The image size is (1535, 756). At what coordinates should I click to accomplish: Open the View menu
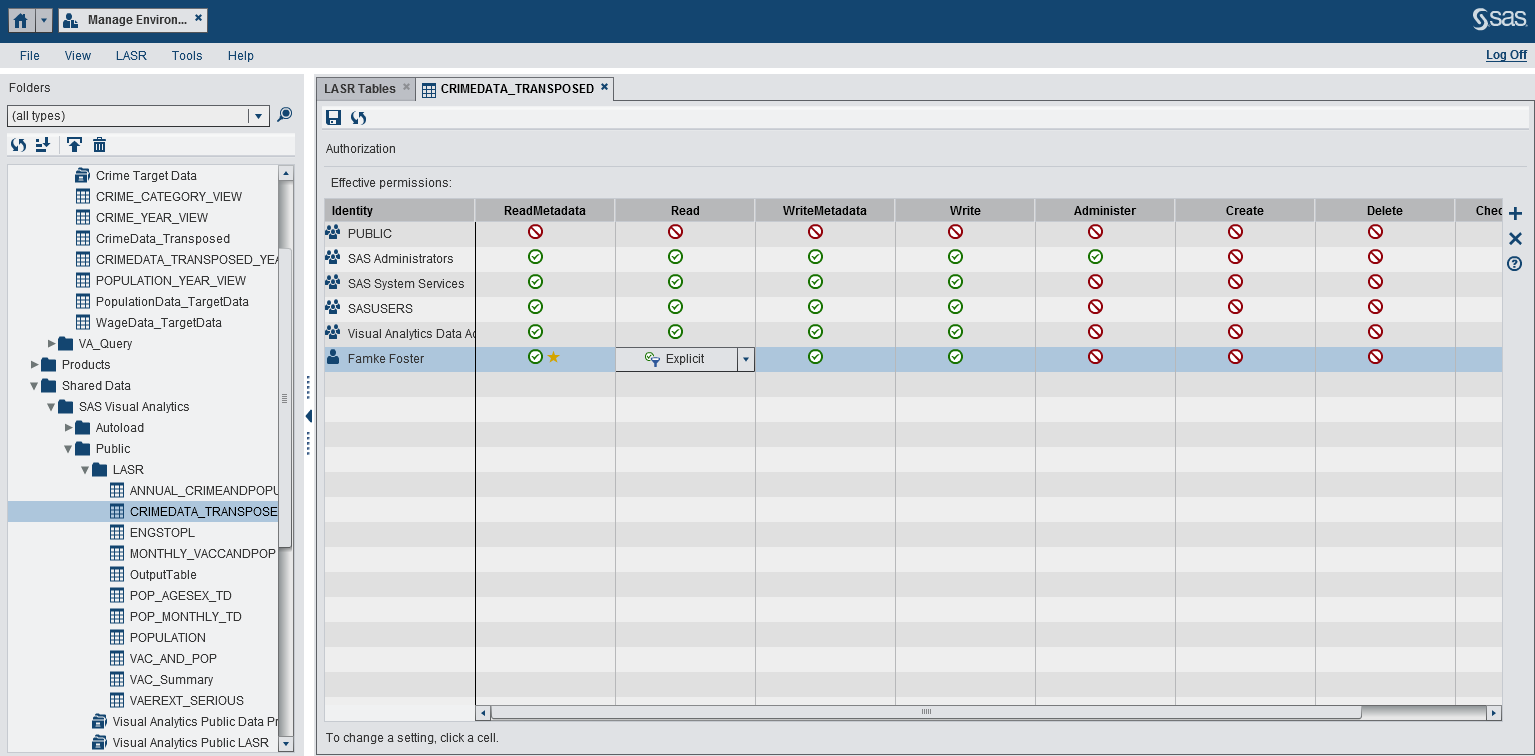point(78,56)
